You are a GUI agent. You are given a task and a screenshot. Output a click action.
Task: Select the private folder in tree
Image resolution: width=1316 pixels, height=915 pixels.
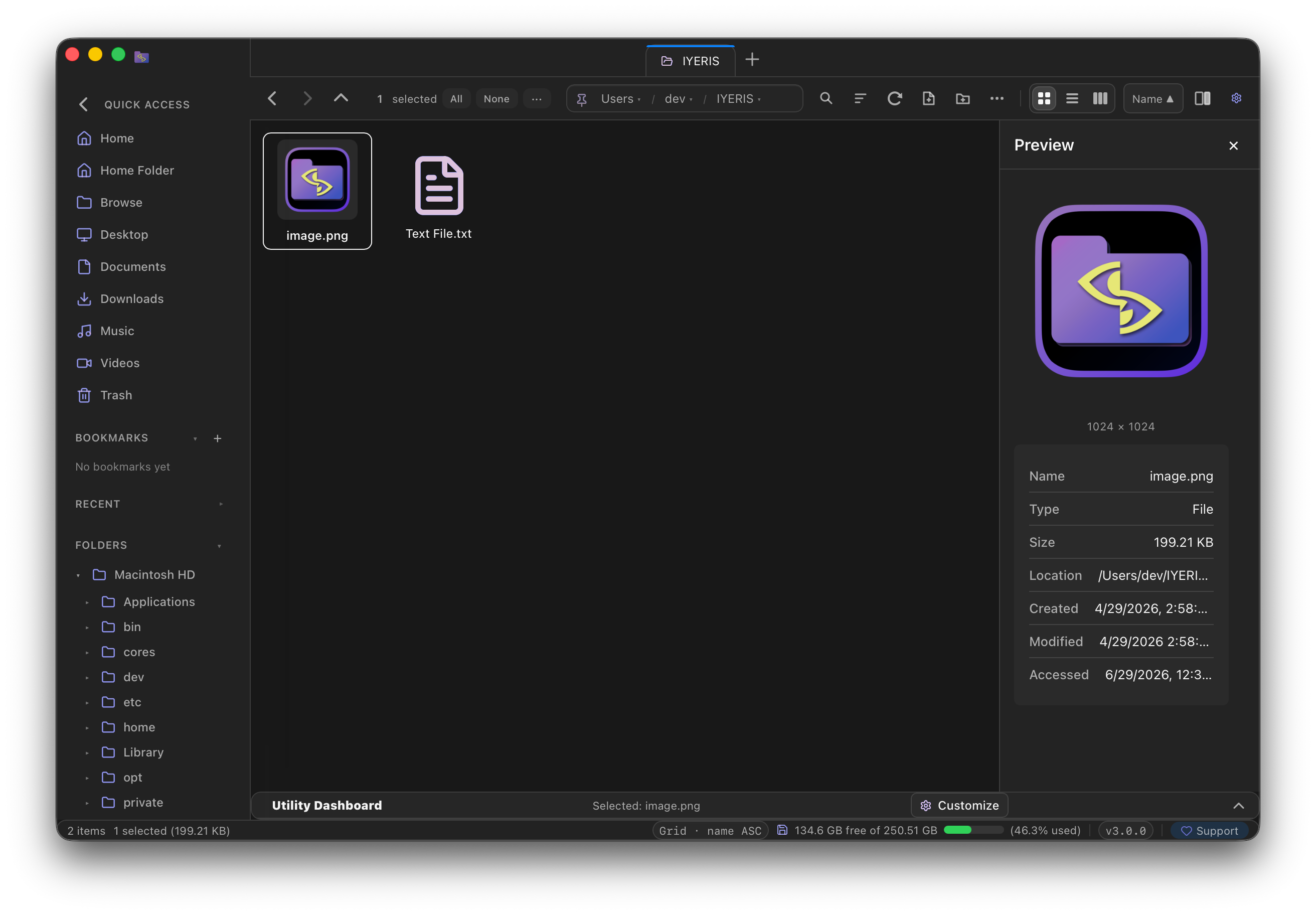[143, 803]
